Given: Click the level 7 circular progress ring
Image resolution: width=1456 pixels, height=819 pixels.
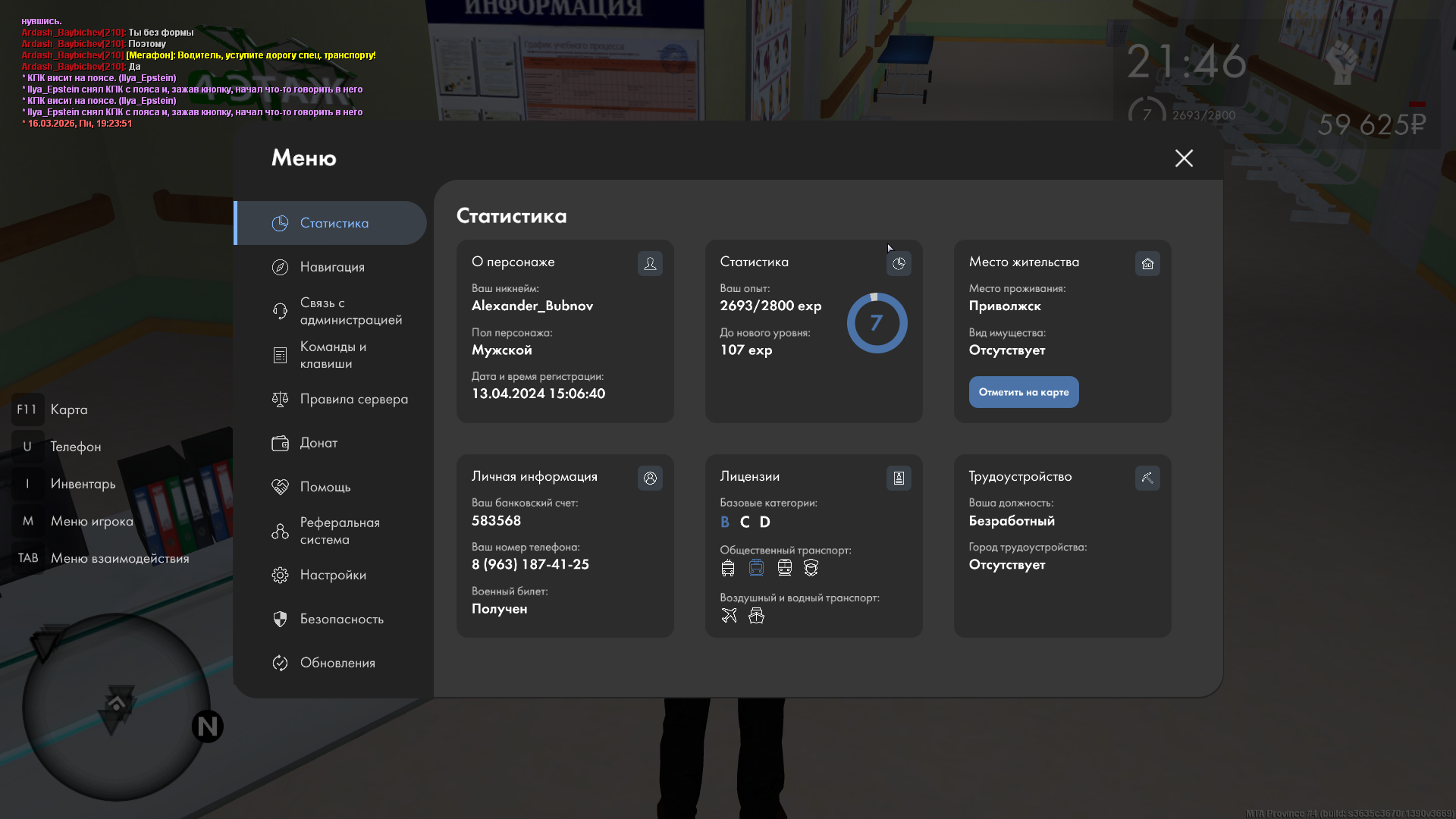Looking at the screenshot, I should (877, 323).
